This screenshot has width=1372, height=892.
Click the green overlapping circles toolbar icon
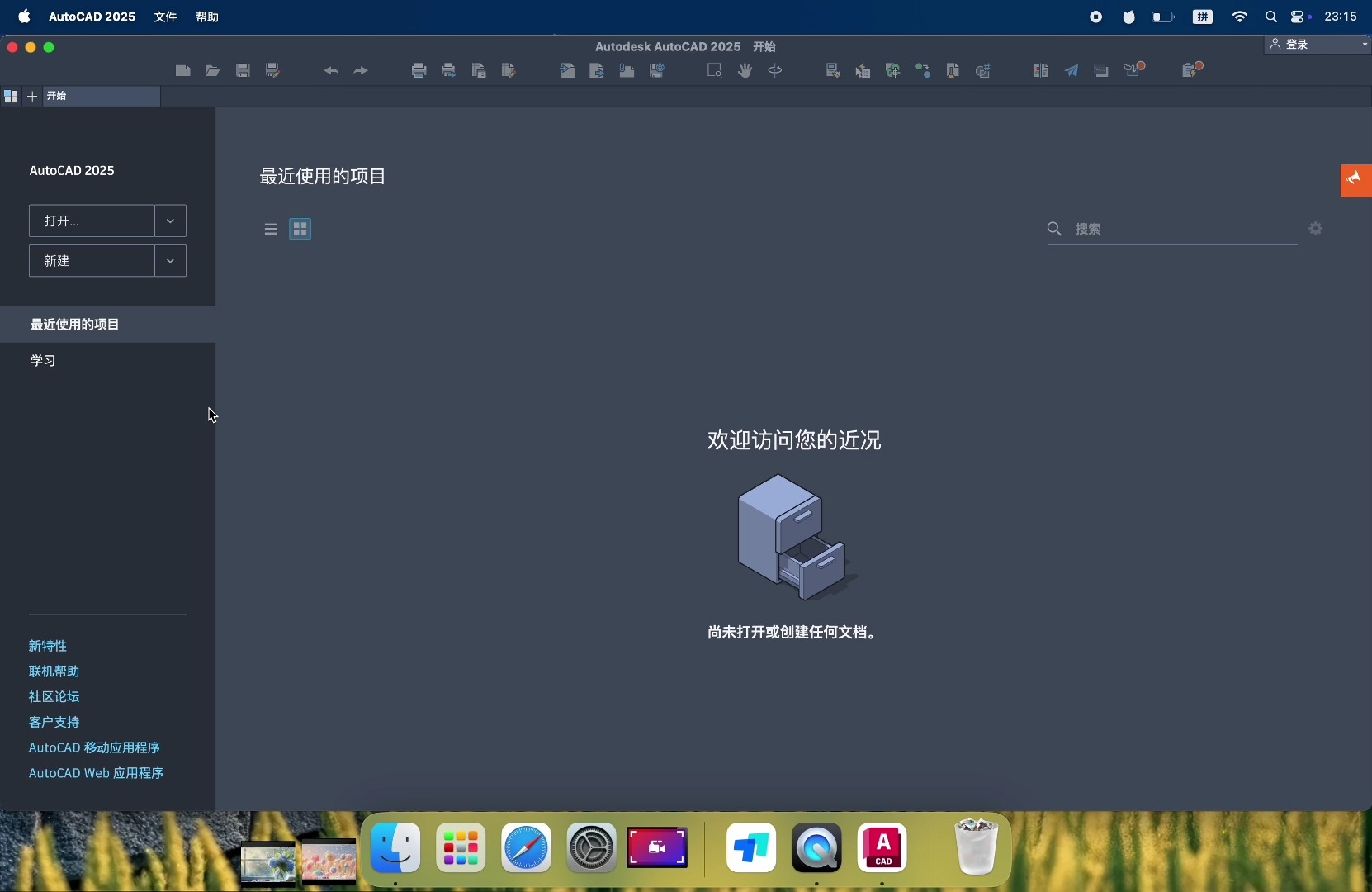pos(893,71)
